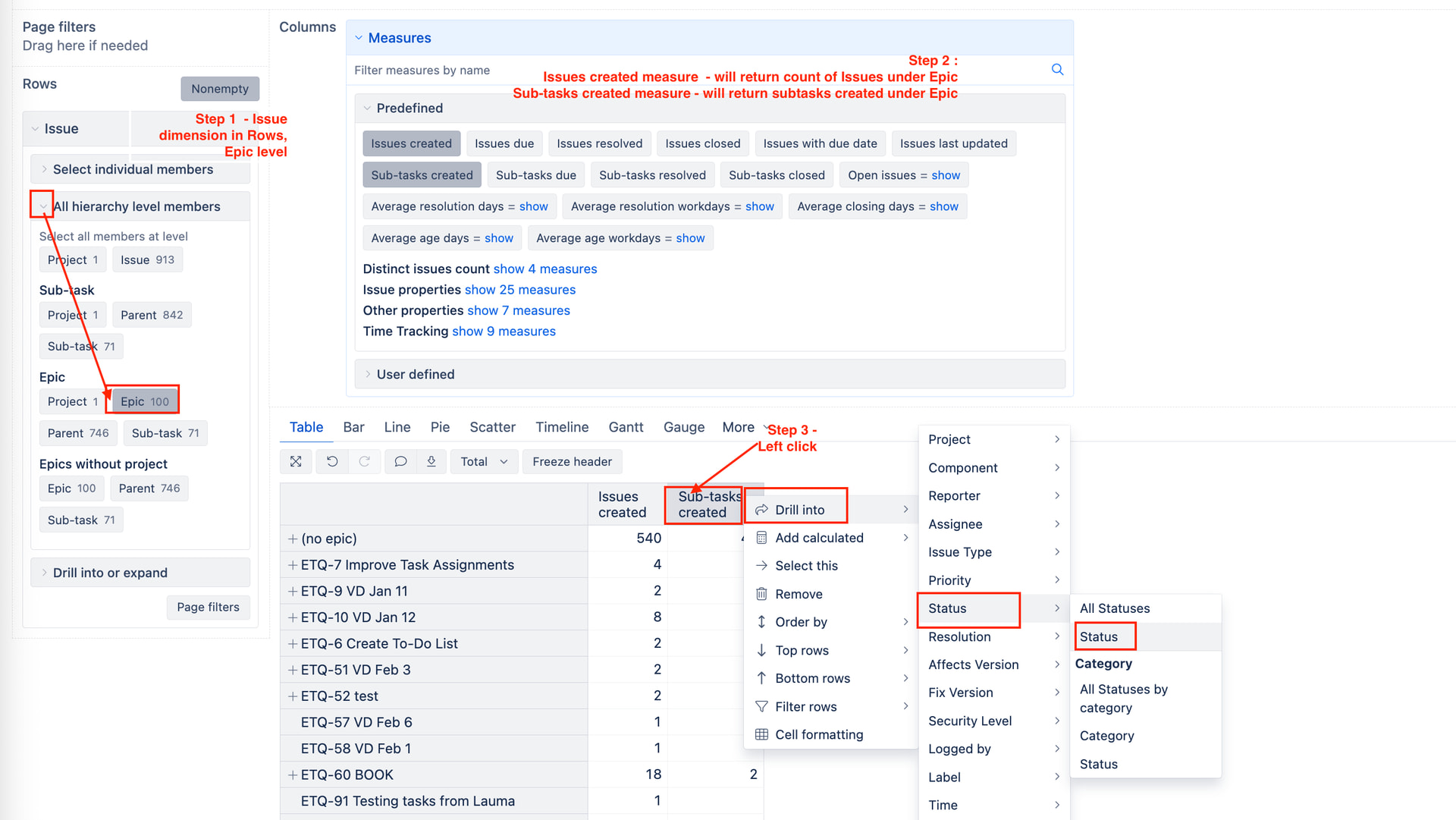
Task: Deselect the Issues created measure
Action: 411,143
